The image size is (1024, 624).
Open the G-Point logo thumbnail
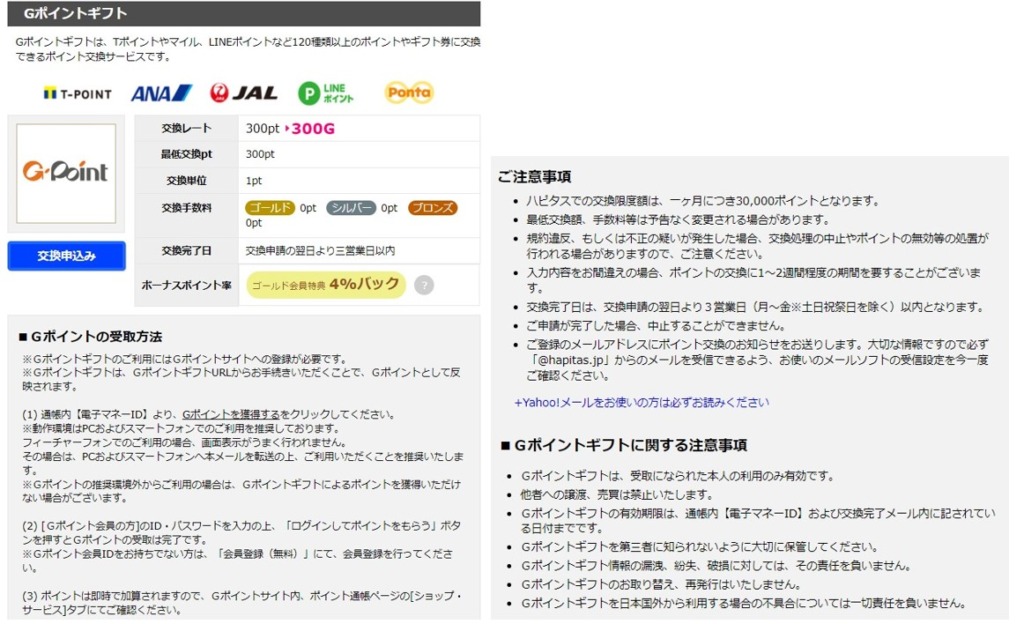(x=66, y=174)
